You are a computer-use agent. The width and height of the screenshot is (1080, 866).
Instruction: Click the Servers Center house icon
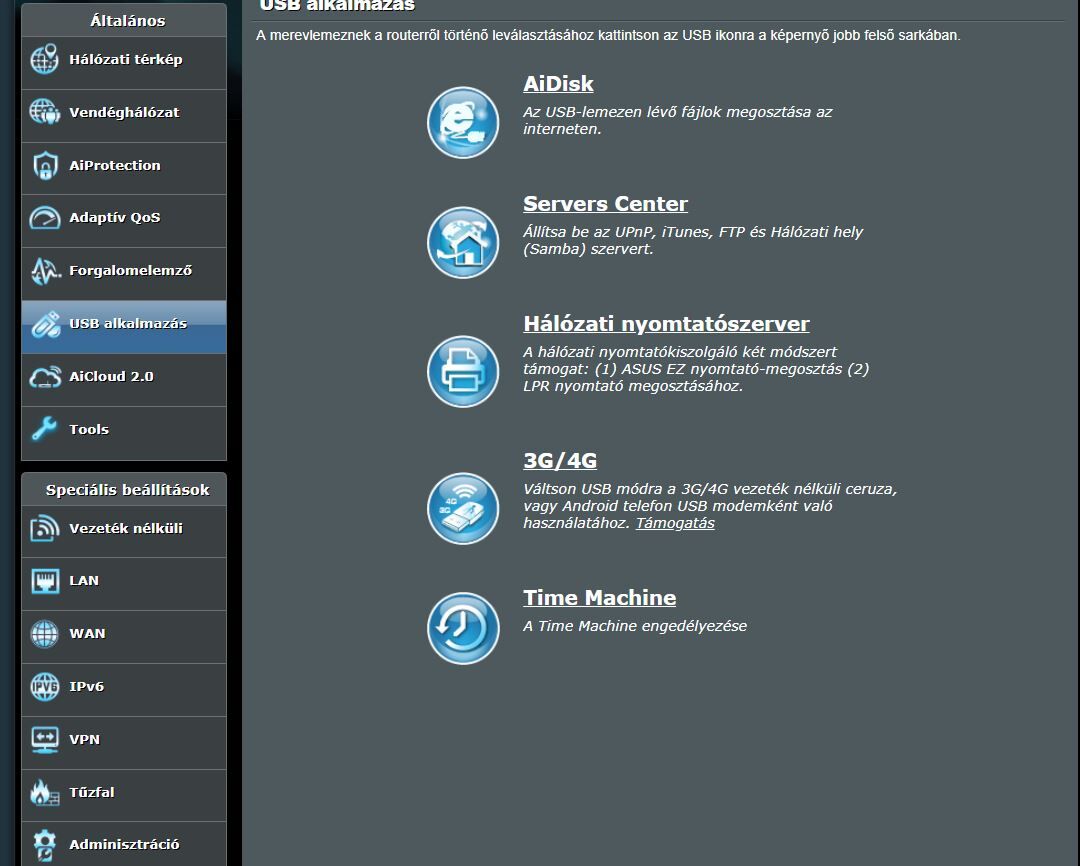click(x=463, y=243)
